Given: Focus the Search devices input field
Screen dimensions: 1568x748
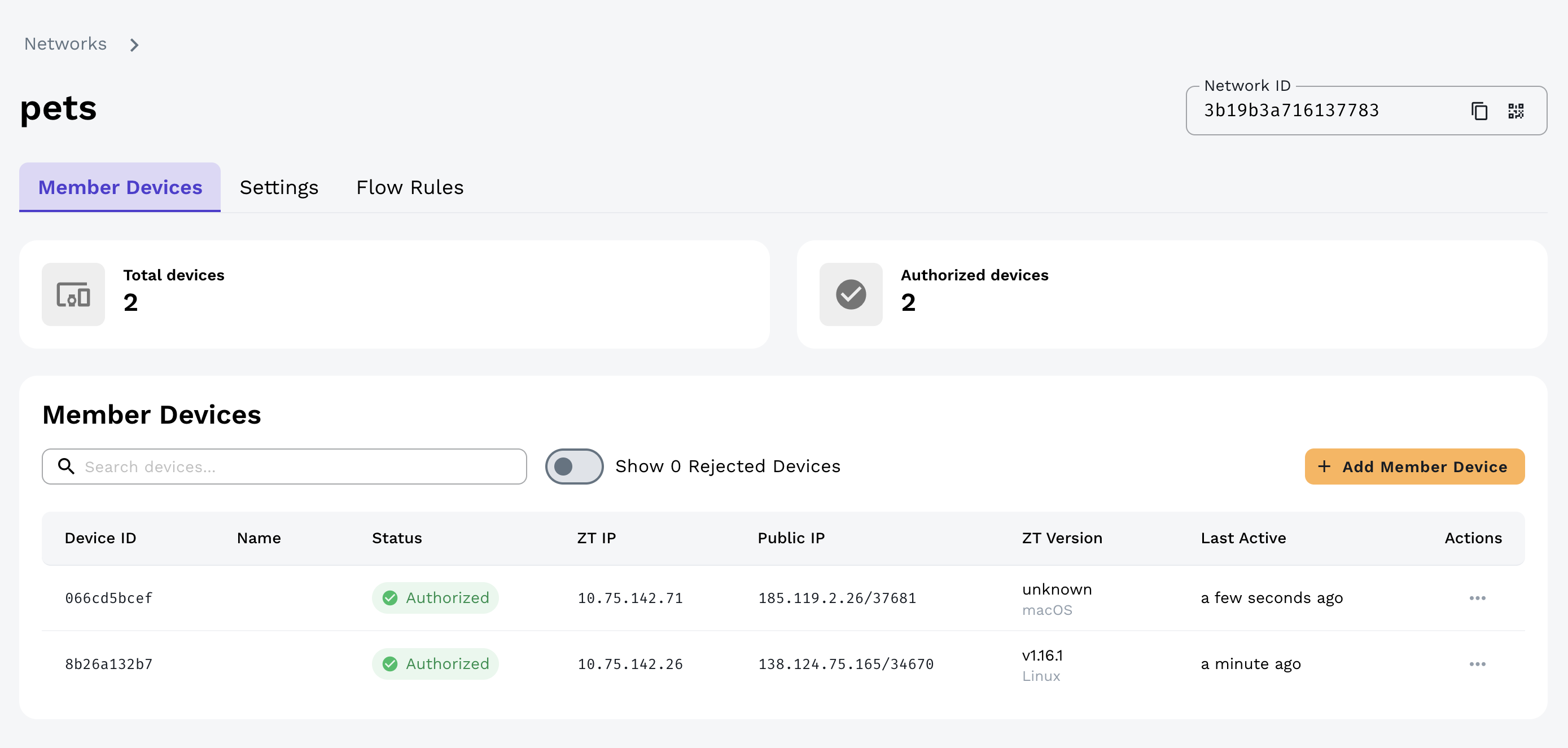Looking at the screenshot, I should pyautogui.click(x=298, y=467).
